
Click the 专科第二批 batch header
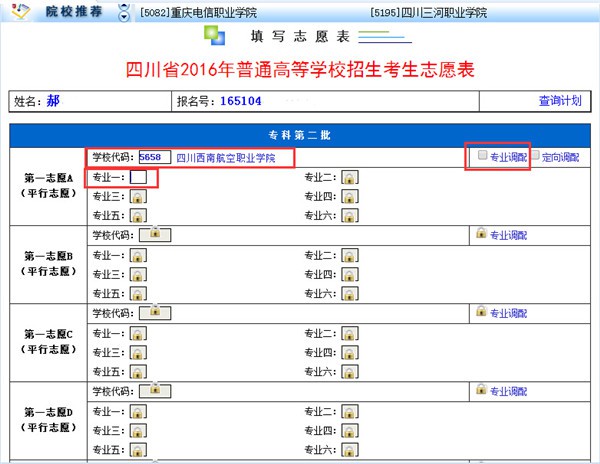(300, 135)
